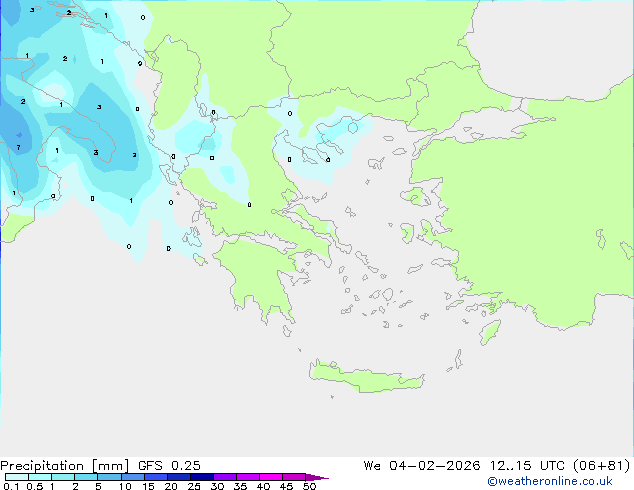Image resolution: width=634 pixels, height=490 pixels.
Task: Click the legend label '40'
Action: click(263, 486)
